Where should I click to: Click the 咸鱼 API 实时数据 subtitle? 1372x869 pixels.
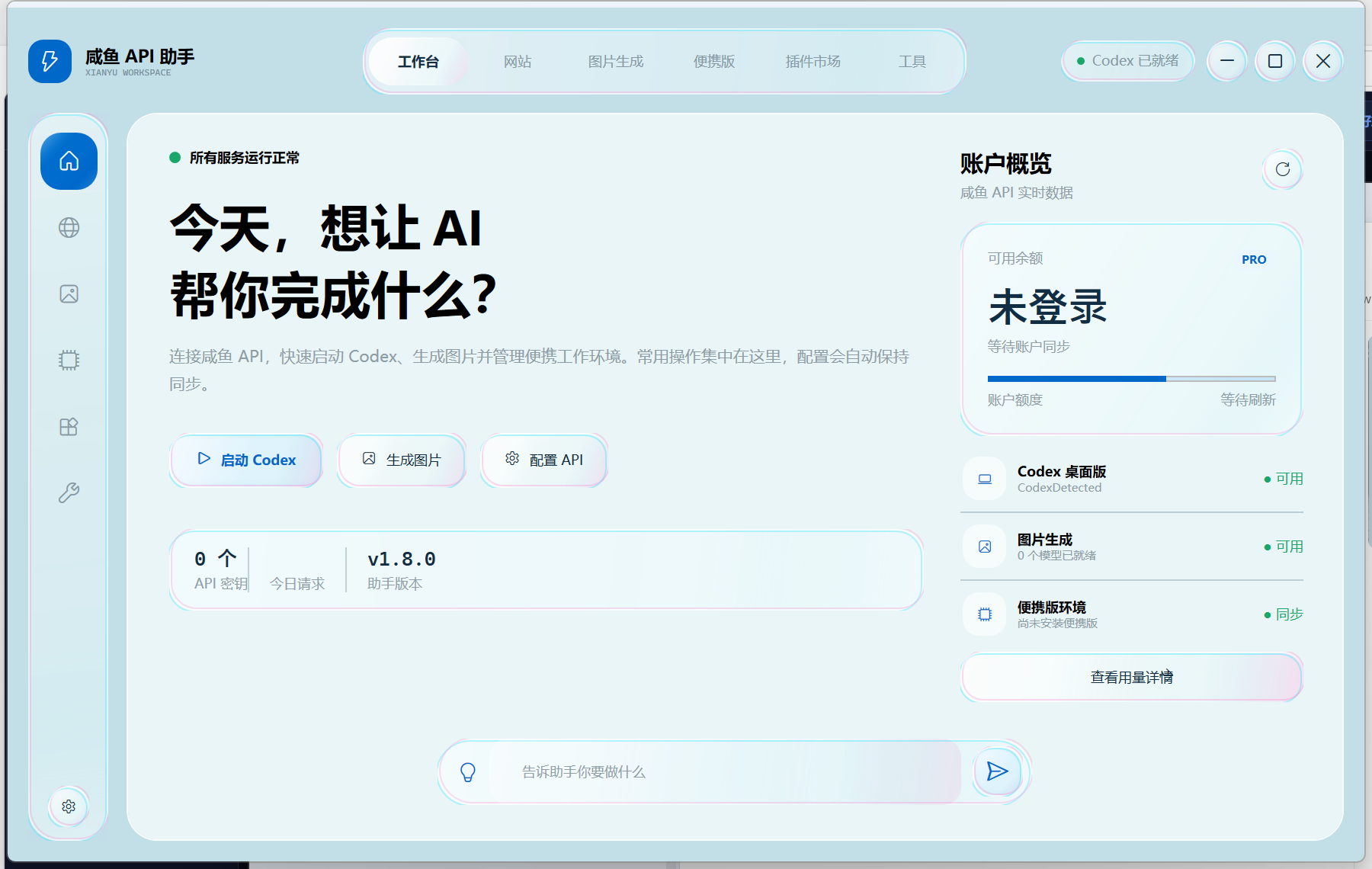click(1017, 193)
